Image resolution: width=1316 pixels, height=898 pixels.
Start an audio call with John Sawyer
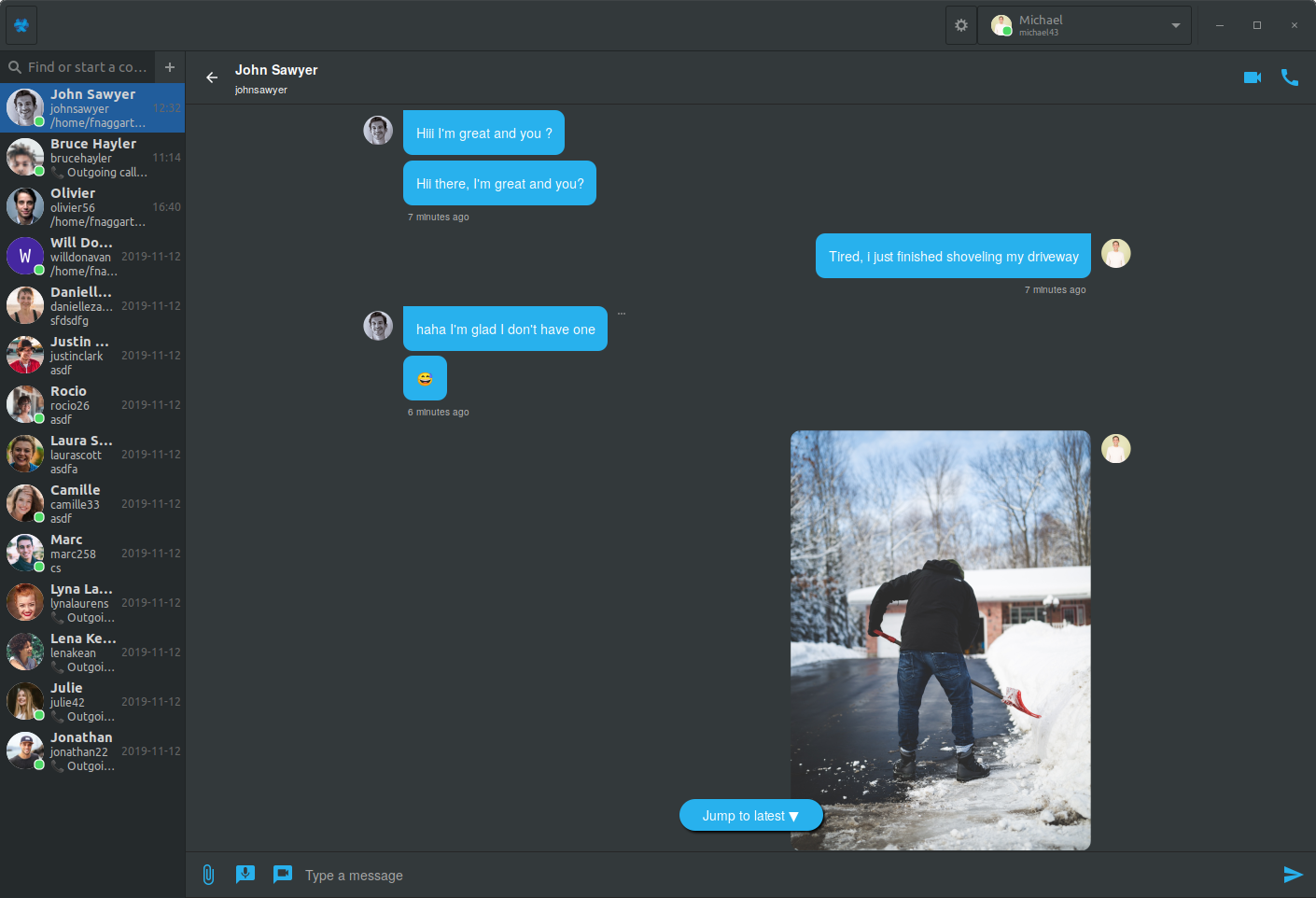1289,77
